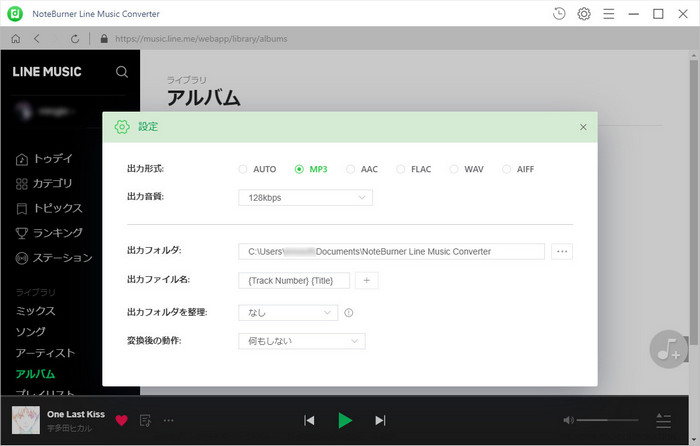Open play queue list icon

pos(663,420)
